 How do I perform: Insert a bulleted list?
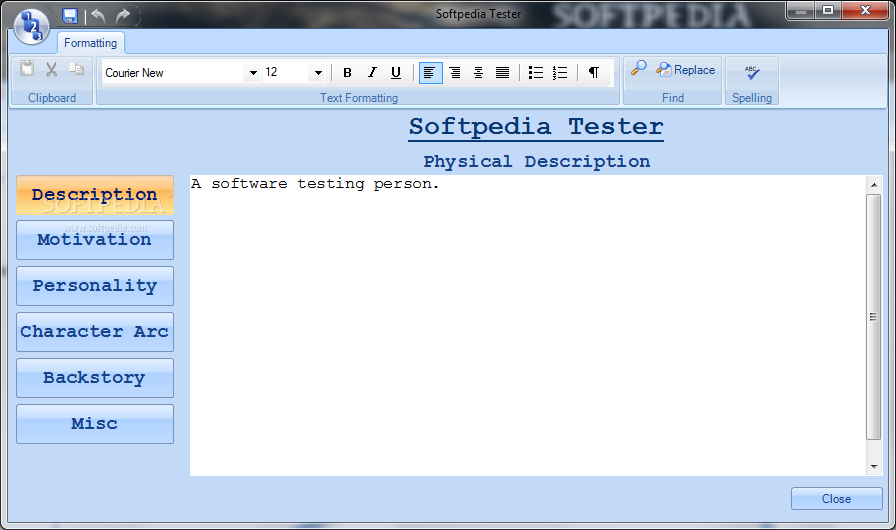[535, 73]
